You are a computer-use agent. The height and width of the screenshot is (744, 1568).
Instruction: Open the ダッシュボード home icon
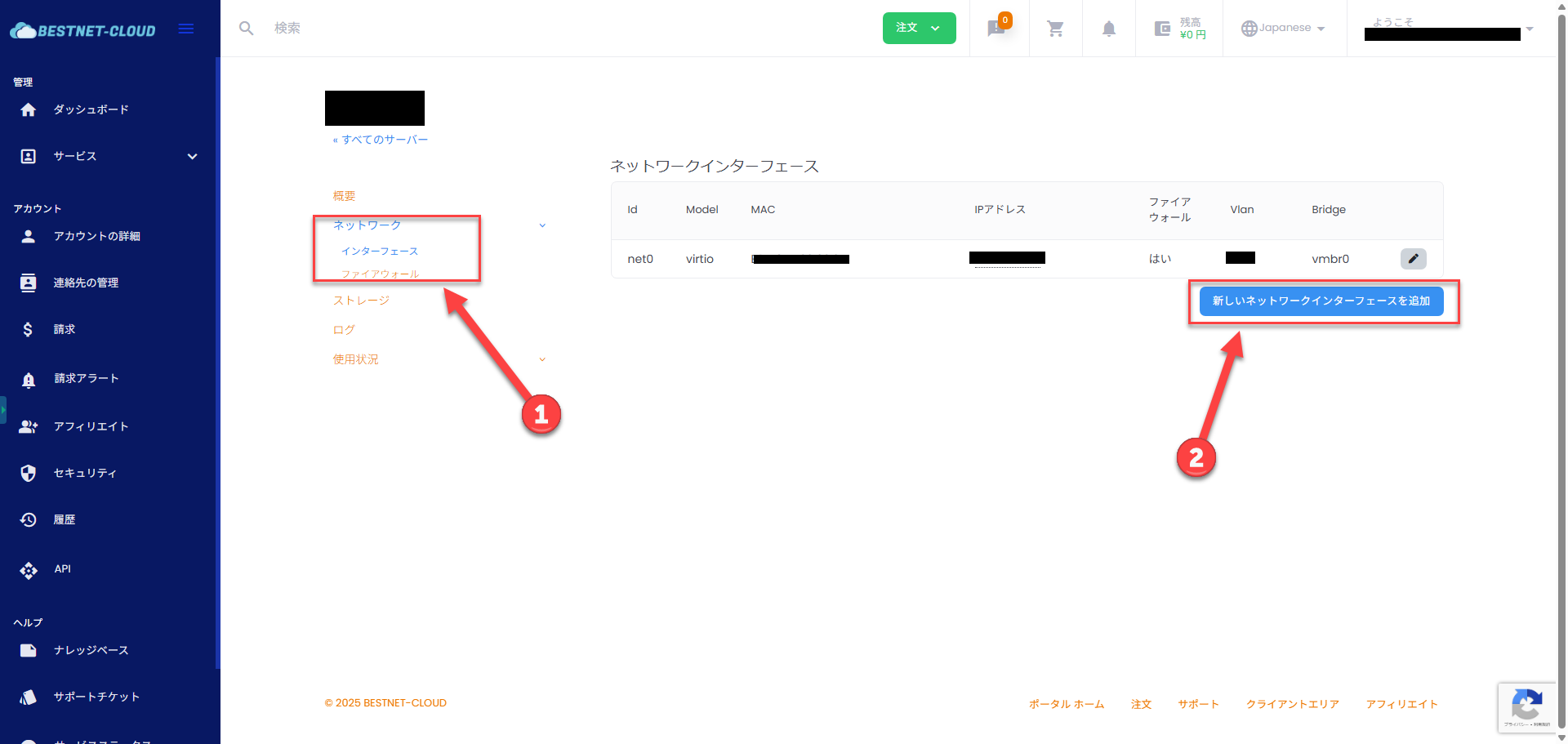pyautogui.click(x=29, y=109)
